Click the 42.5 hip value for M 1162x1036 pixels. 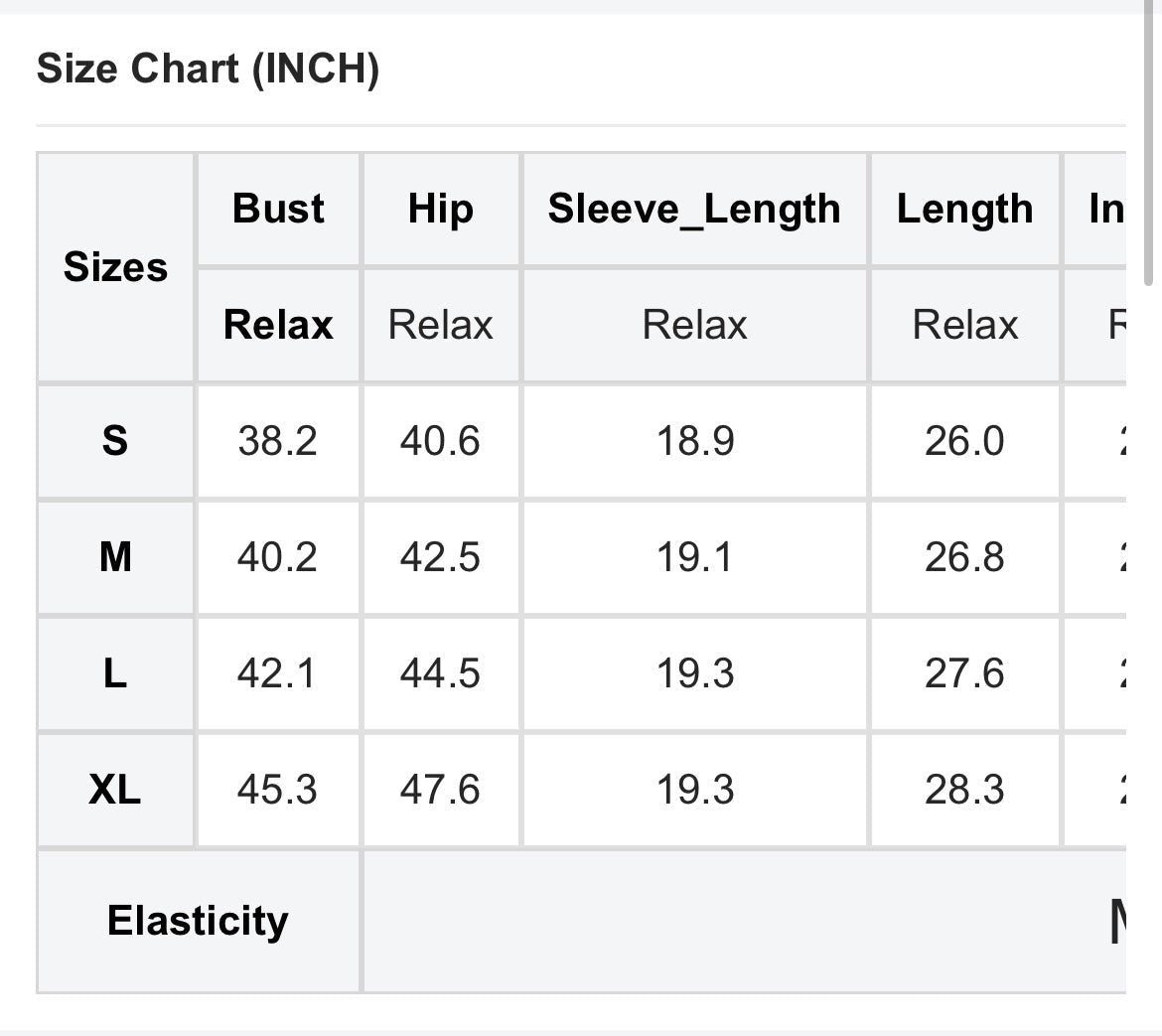point(440,557)
